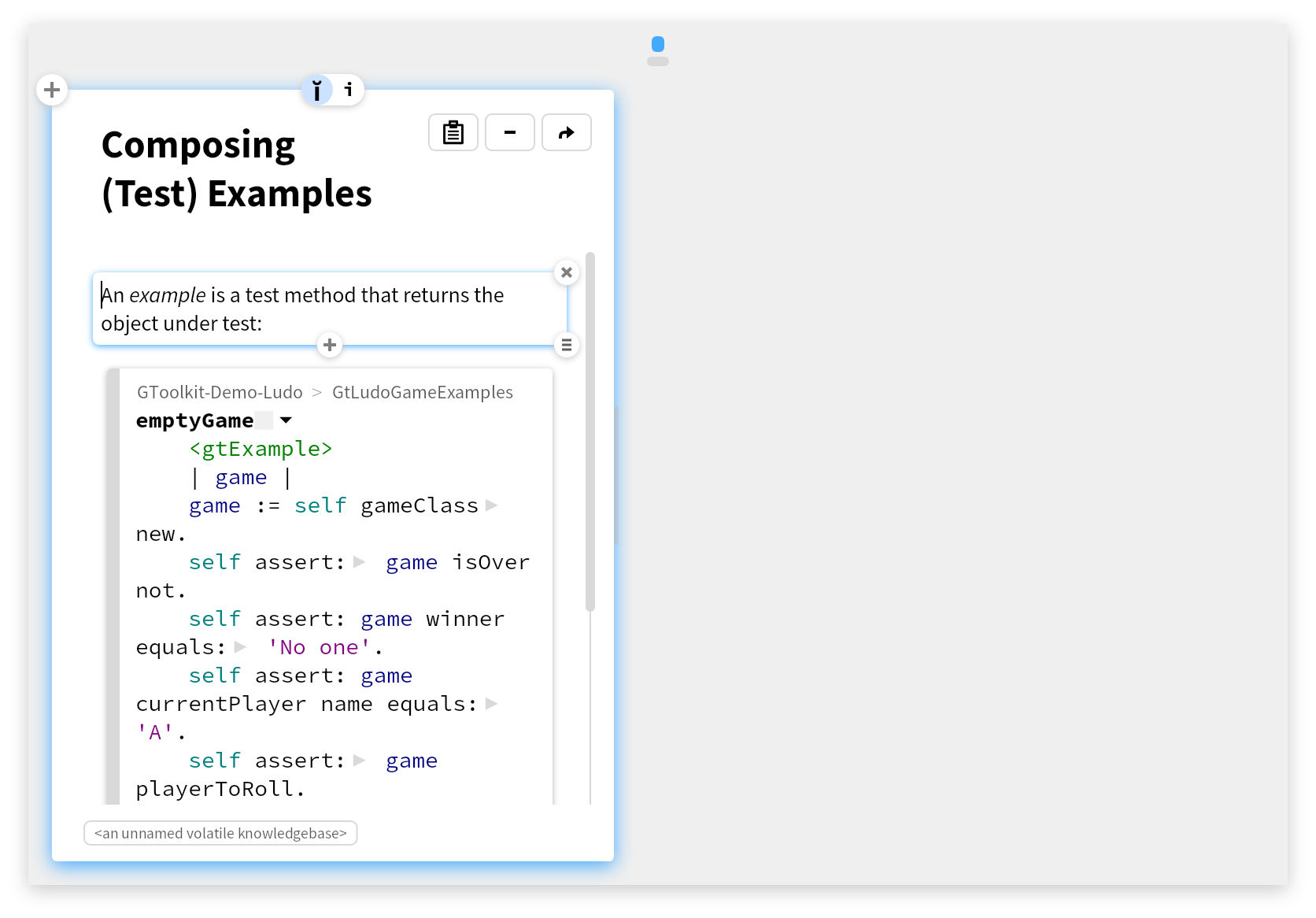Open snippet hamburger menu icon
The width and height of the screenshot is (1316, 918).
tap(567, 345)
